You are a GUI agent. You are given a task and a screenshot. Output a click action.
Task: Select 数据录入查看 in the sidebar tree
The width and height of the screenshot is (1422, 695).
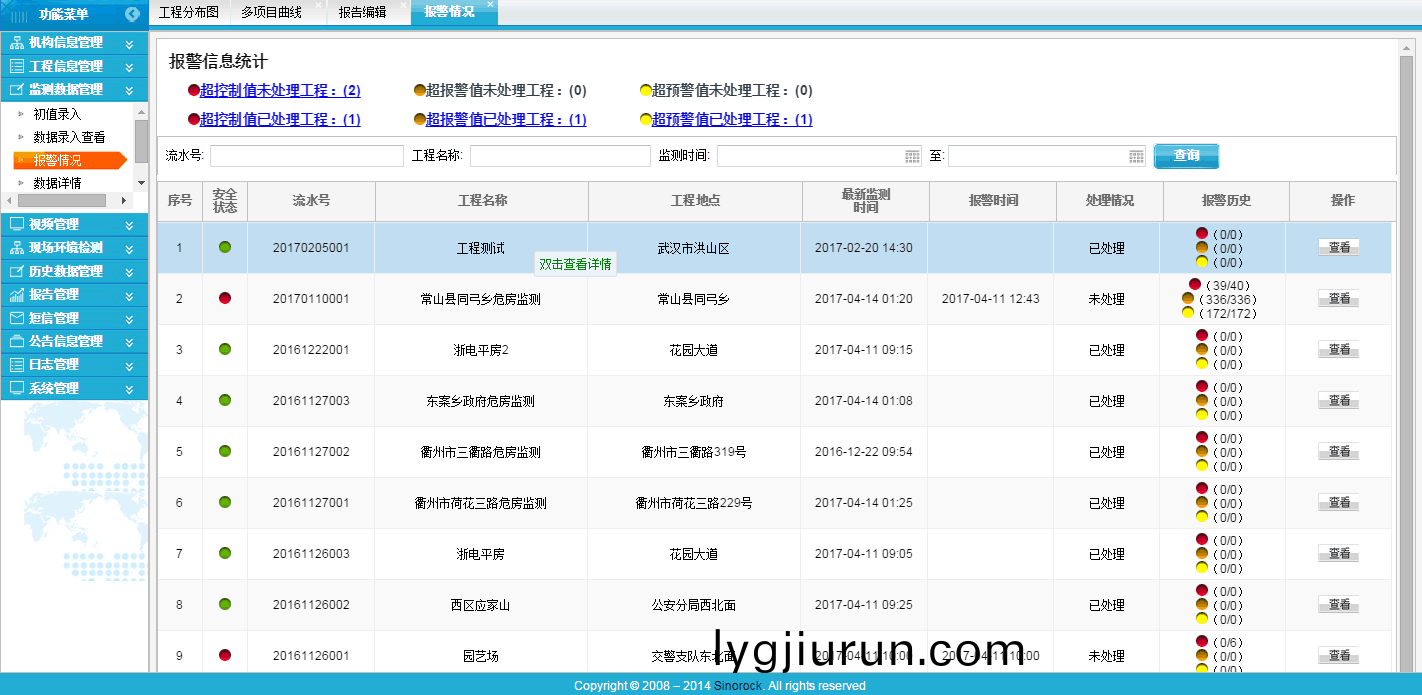69,137
